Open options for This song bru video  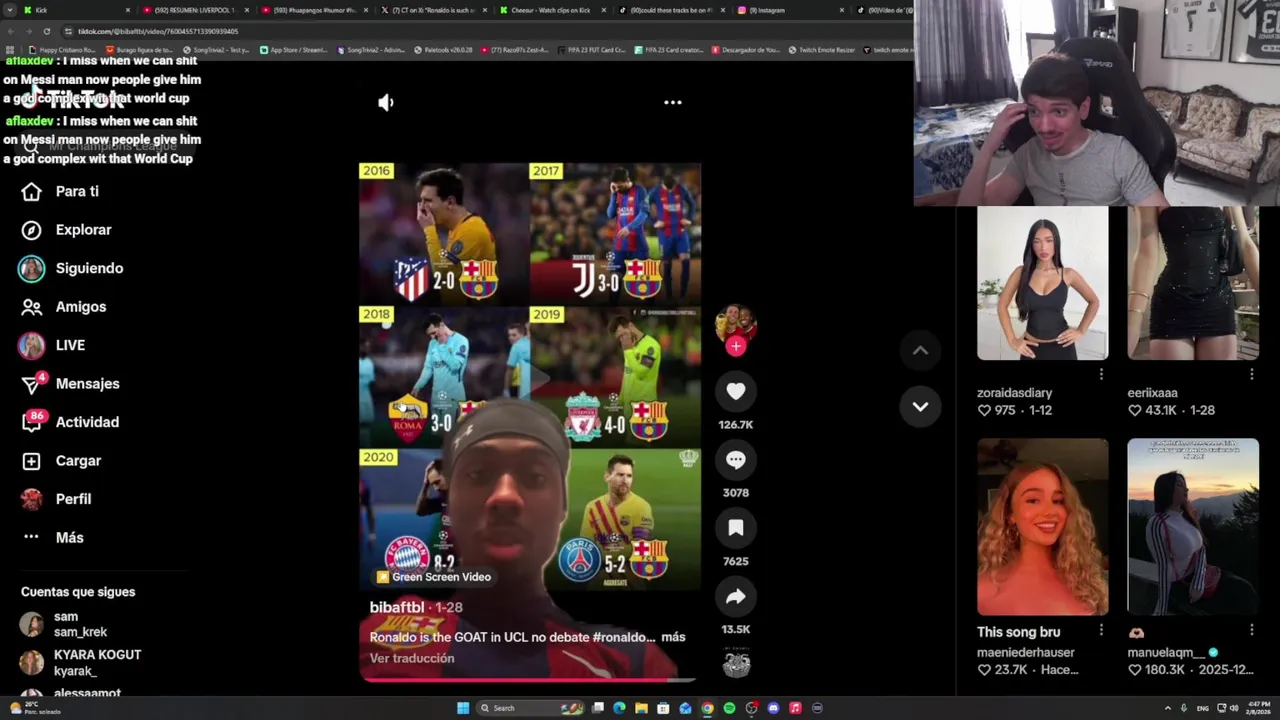pyautogui.click(x=1101, y=630)
